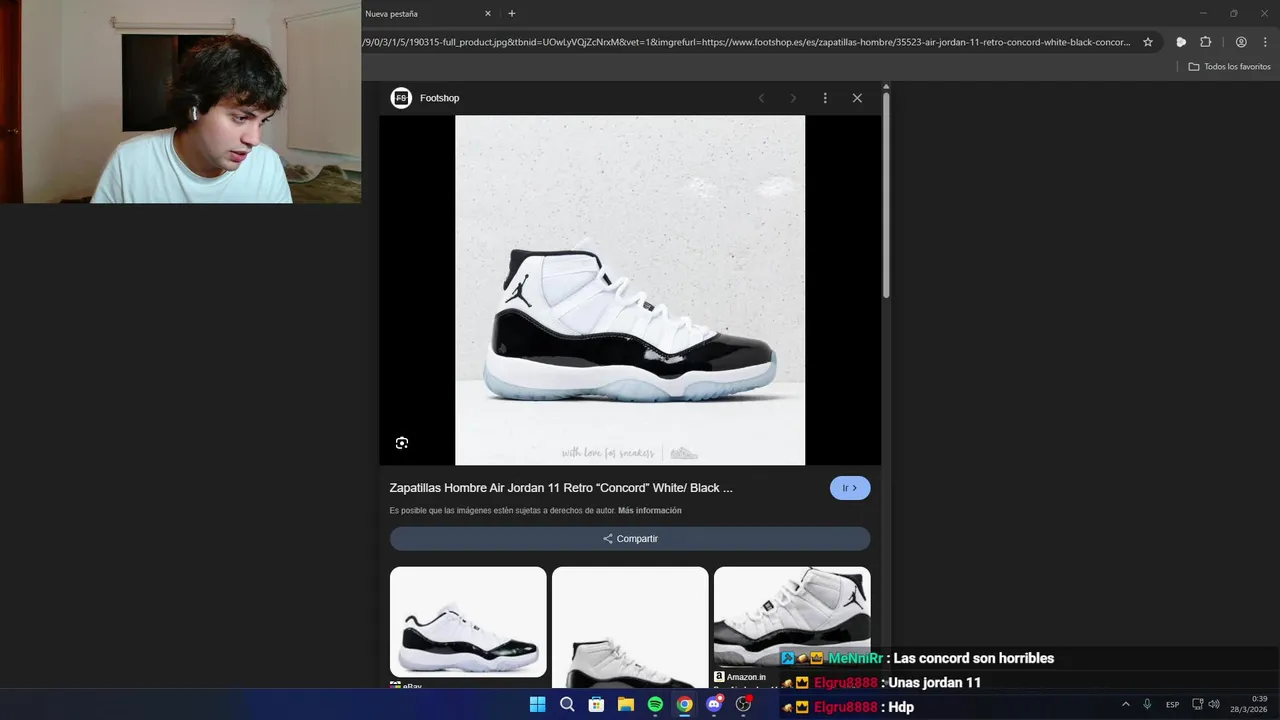Screen dimensions: 1280x720
Task: Search this image with Google Lens icon
Action: point(402,443)
